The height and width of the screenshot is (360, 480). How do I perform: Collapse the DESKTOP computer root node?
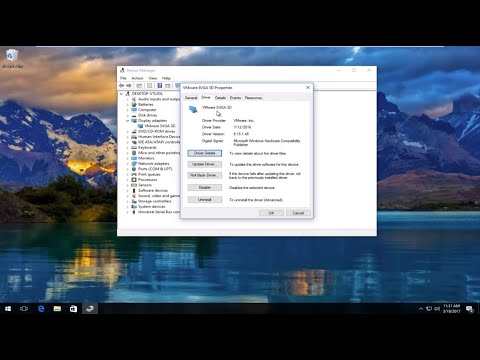[121, 94]
